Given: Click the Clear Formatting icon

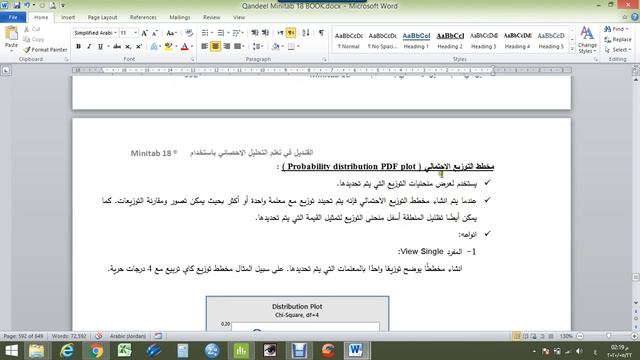Looking at the screenshot, I should point(189,33).
